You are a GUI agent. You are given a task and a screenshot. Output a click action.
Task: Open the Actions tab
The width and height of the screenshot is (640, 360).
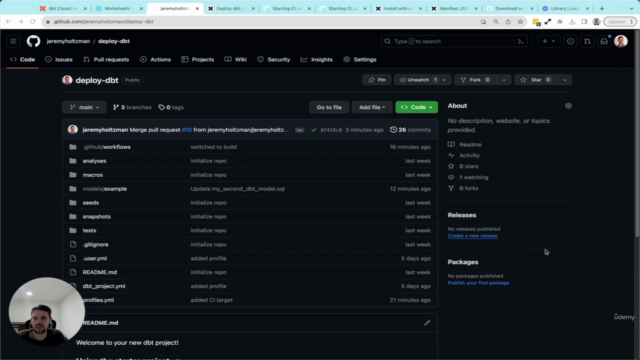[x=156, y=60]
